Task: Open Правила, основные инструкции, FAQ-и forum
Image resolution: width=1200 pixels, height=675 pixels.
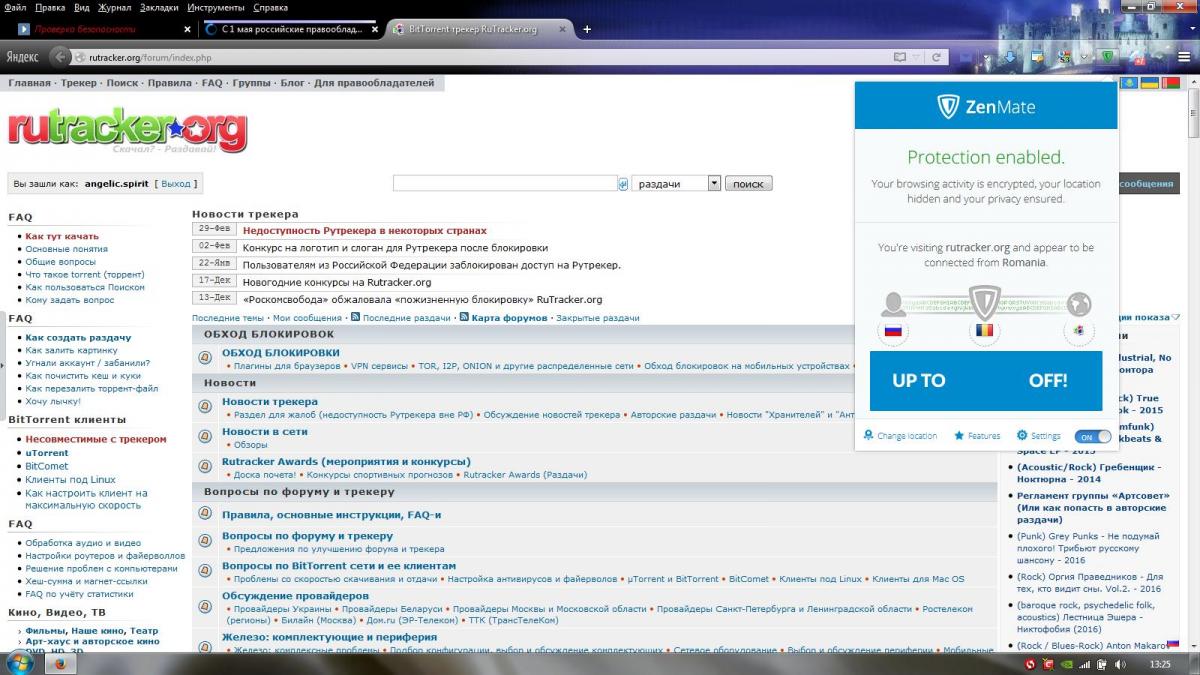Action: click(331, 515)
